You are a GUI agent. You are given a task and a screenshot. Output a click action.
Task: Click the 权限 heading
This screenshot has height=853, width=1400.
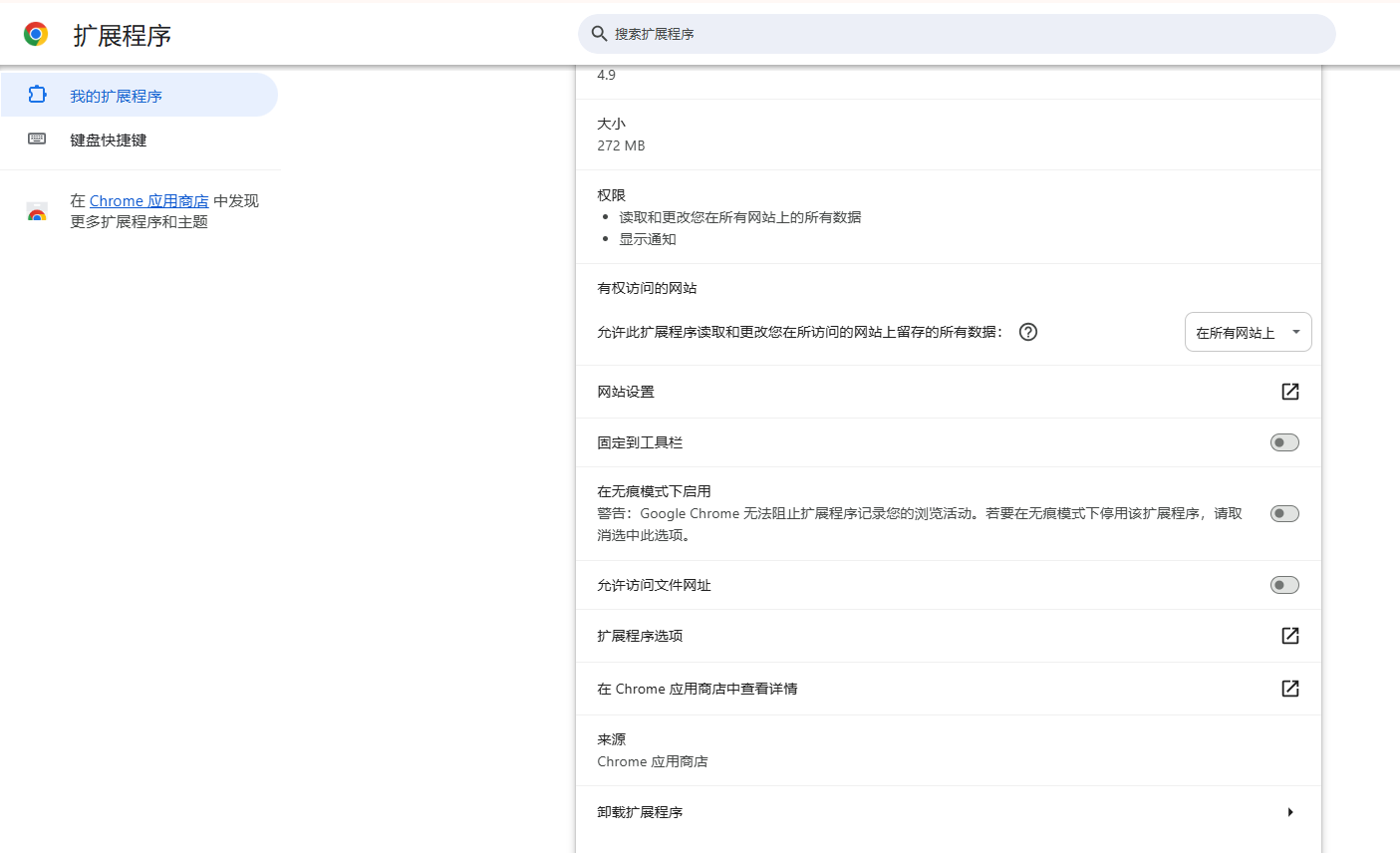612,195
